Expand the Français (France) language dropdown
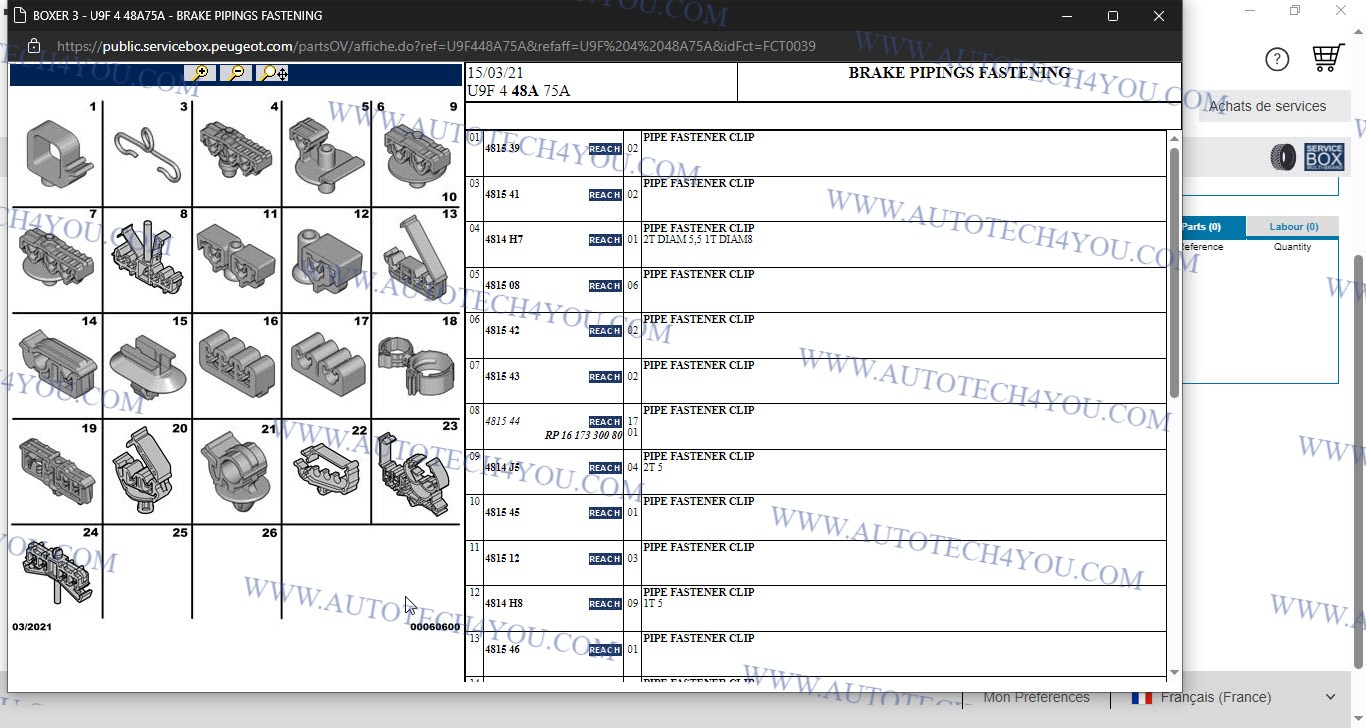Image resolution: width=1366 pixels, height=728 pixels. [x=1236, y=697]
